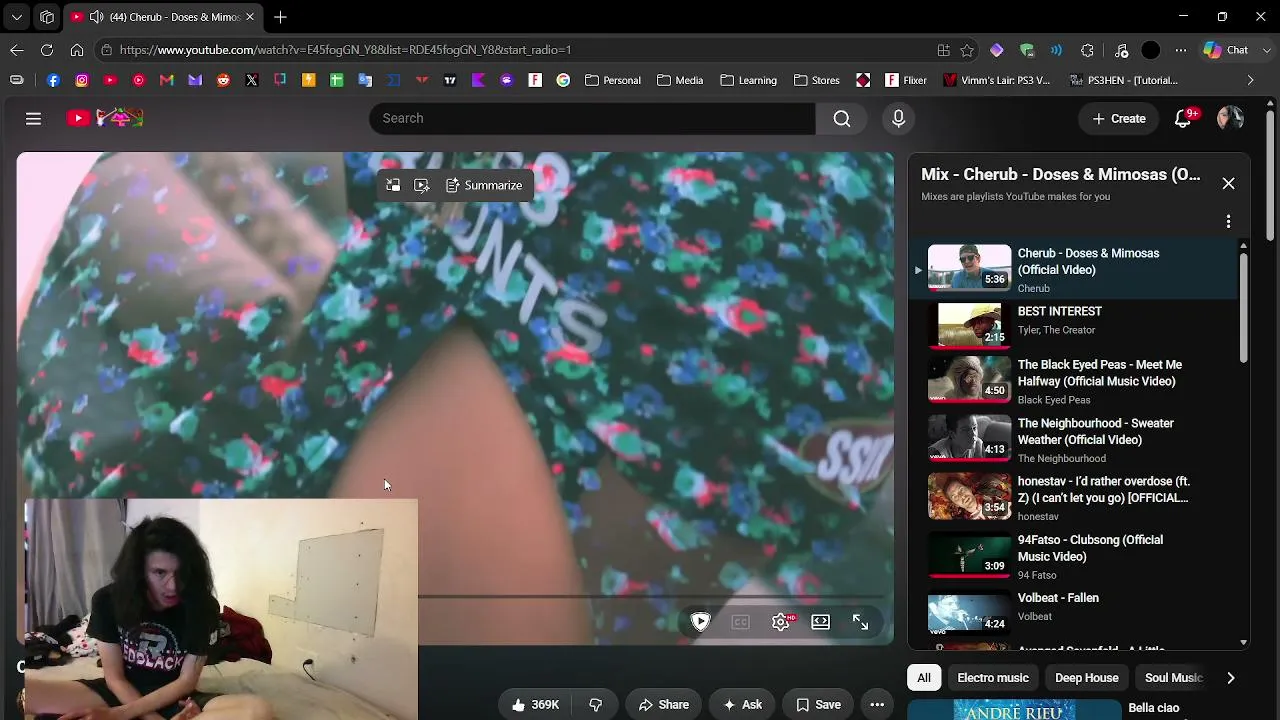The image size is (1280, 720).
Task: Toggle closed captions on the video
Action: (740, 622)
